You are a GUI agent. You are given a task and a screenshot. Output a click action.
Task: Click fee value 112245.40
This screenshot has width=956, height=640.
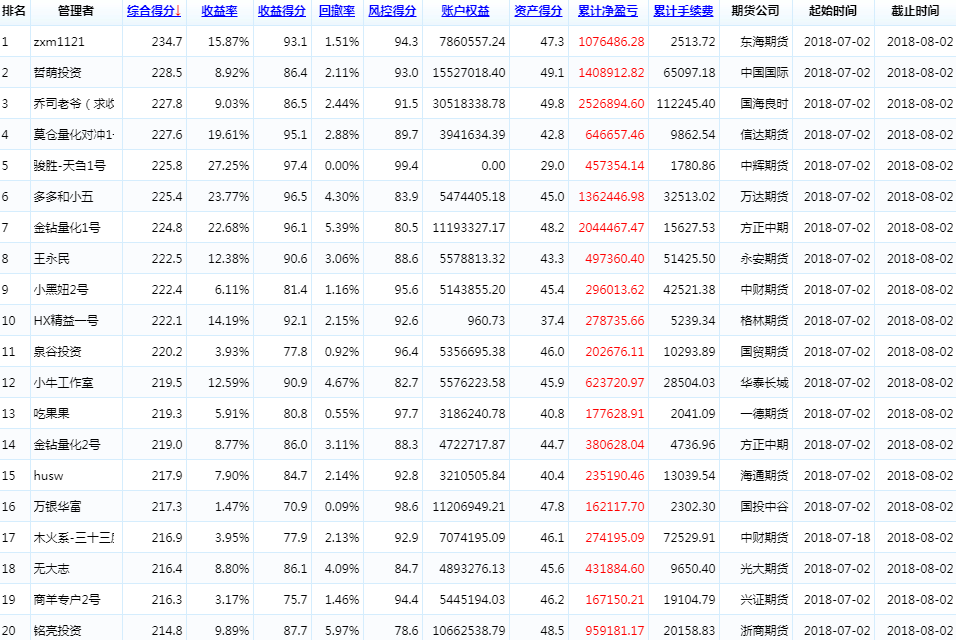686,104
